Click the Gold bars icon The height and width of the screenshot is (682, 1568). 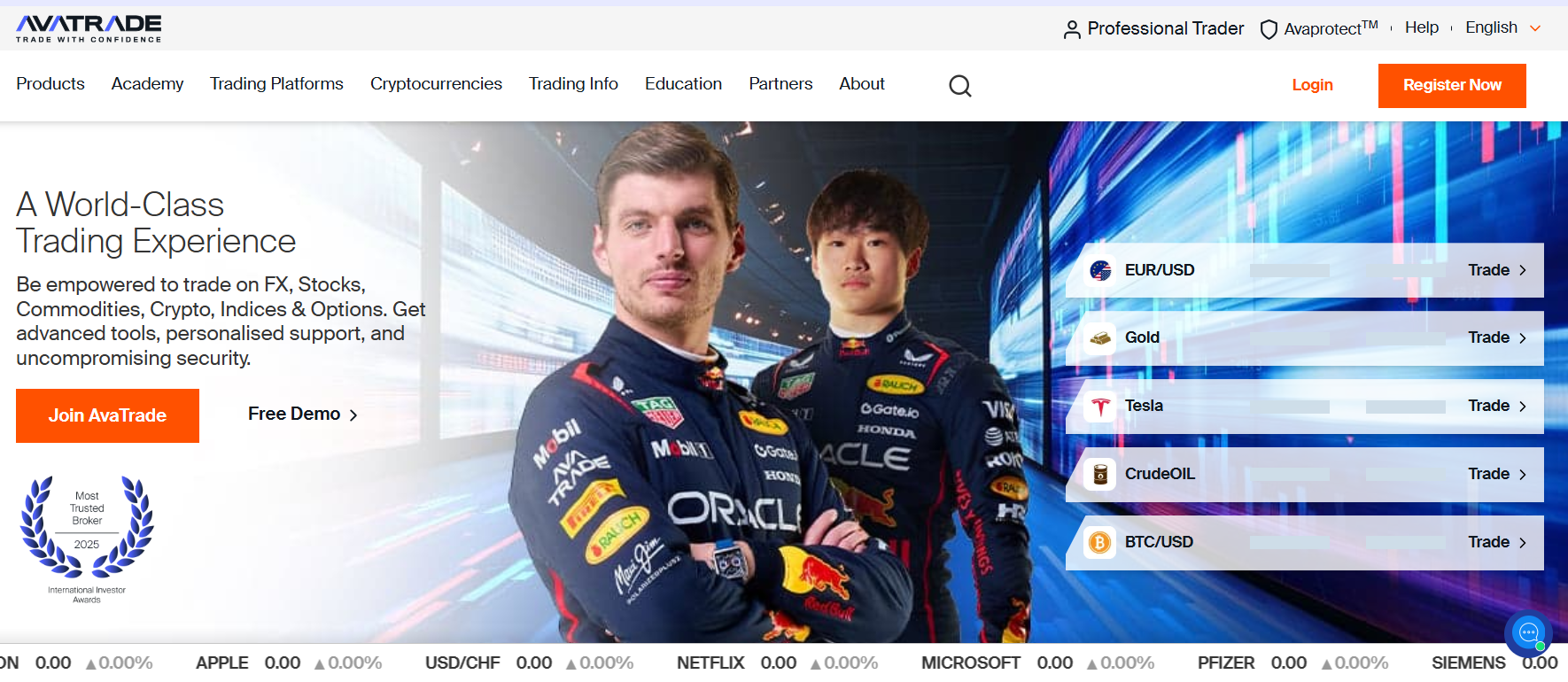[1100, 337]
